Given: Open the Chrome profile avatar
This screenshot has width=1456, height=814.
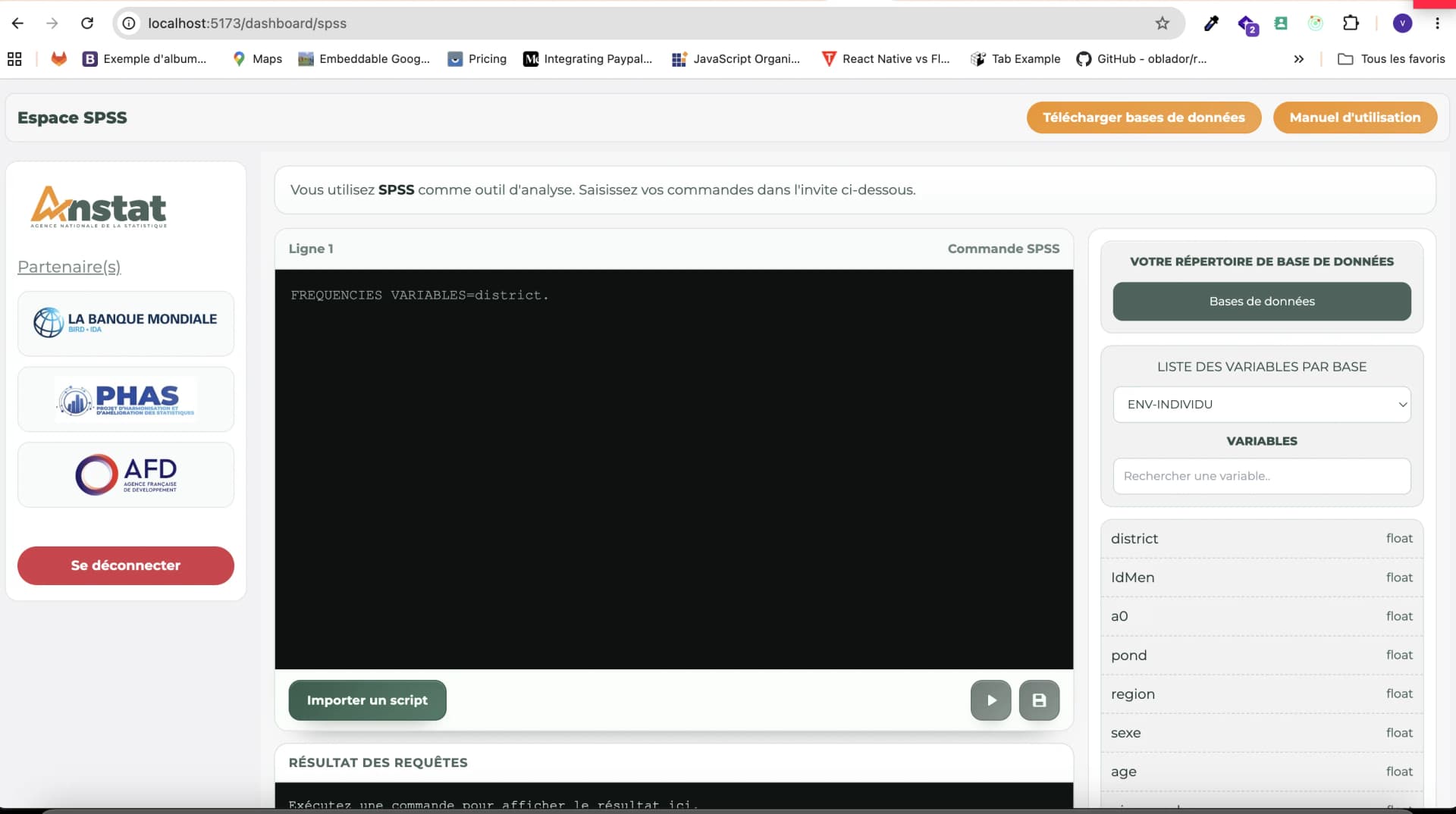Looking at the screenshot, I should point(1402,23).
